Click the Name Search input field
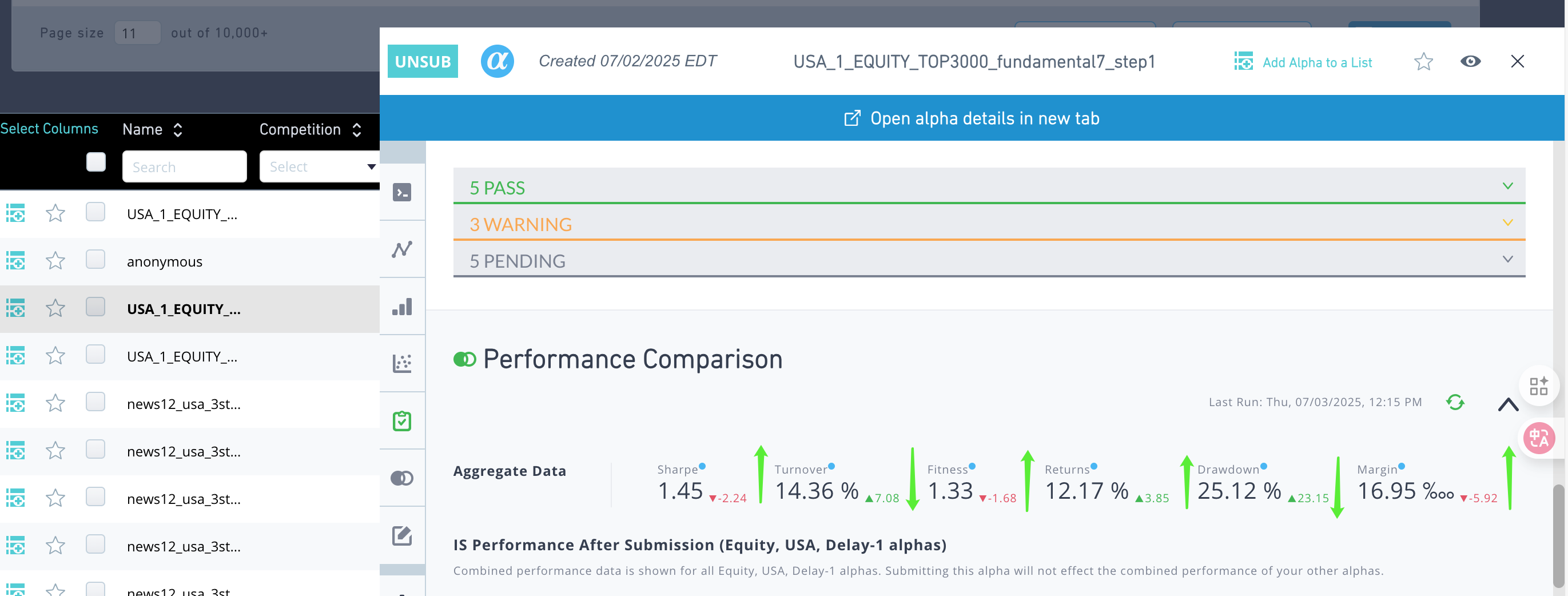Viewport: 1568px width, 596px height. (185, 167)
